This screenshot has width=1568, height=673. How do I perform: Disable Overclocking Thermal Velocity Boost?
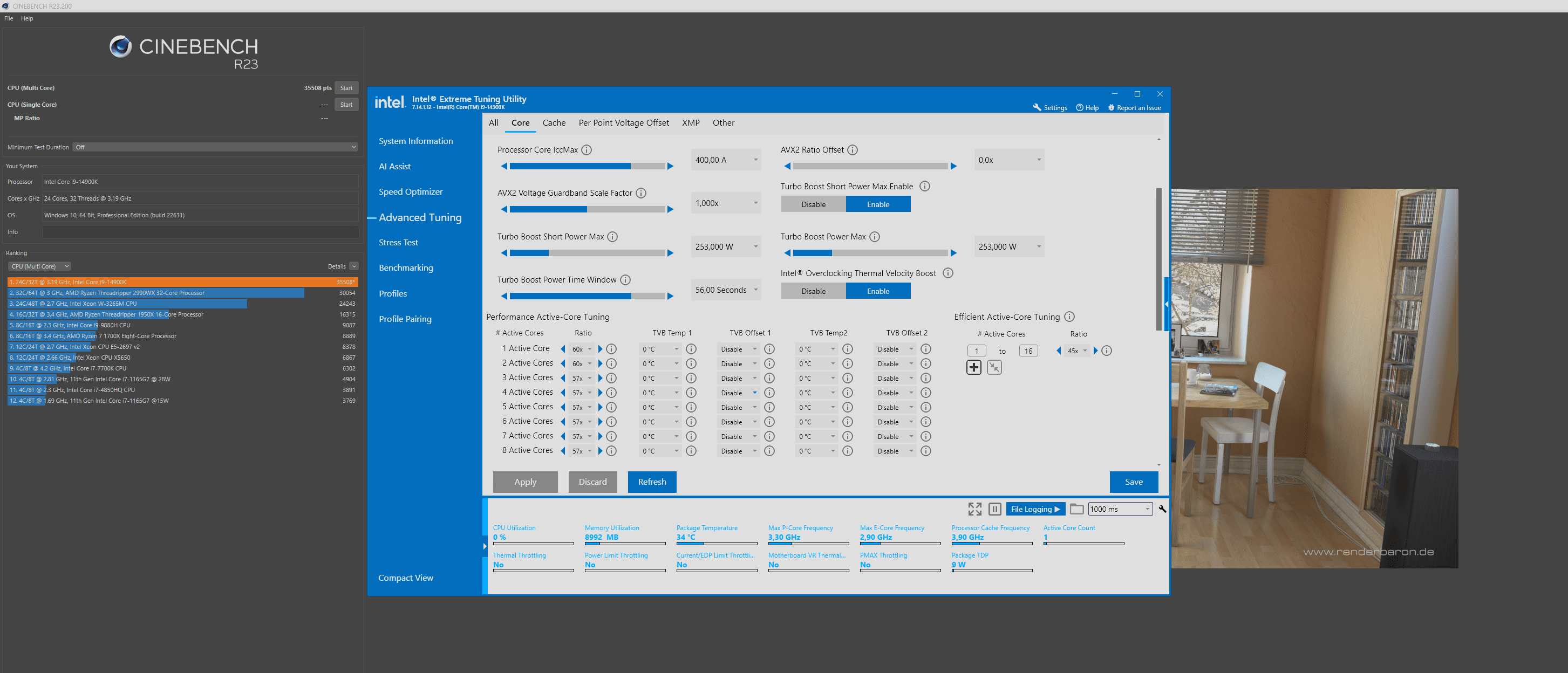(813, 291)
